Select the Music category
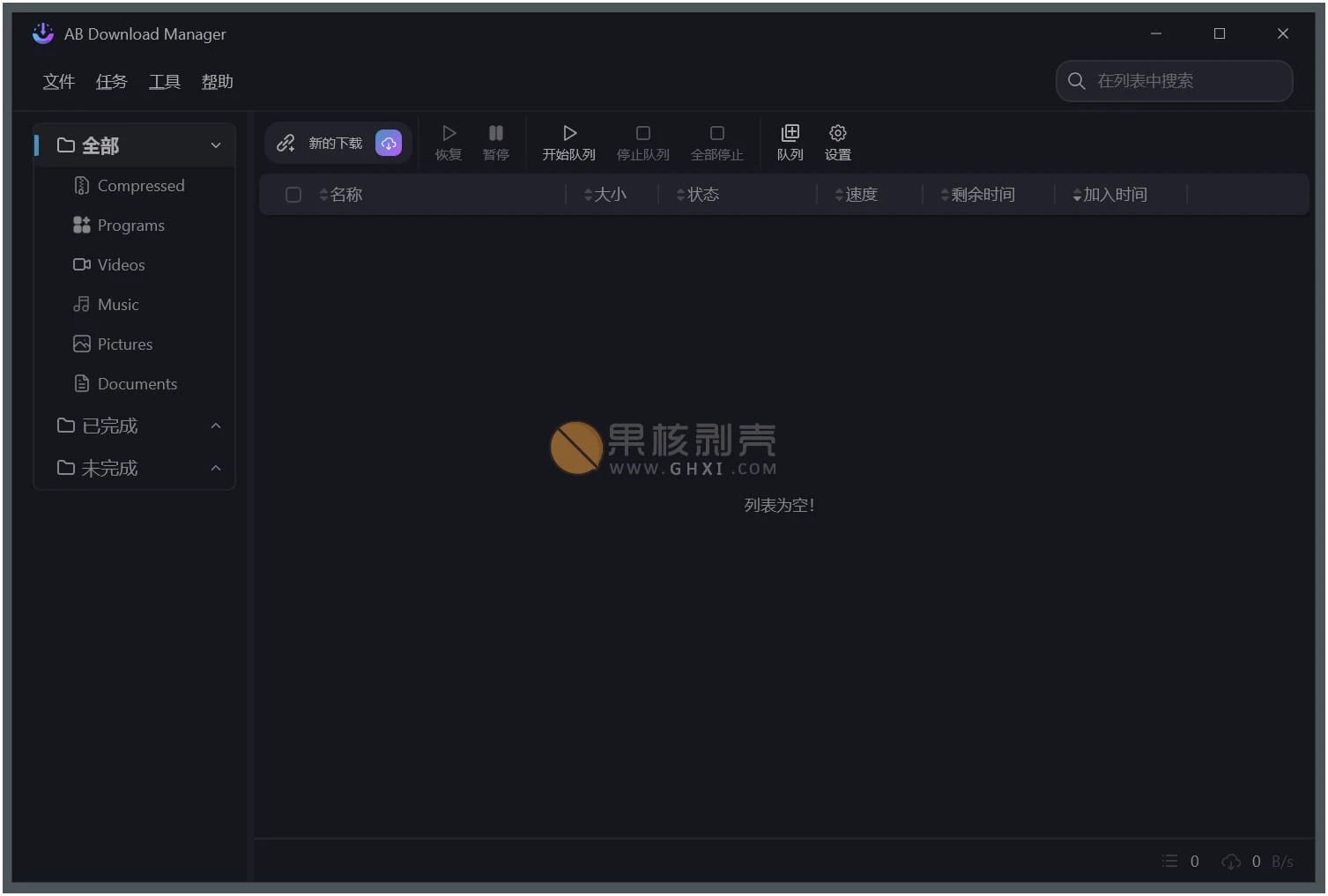Screen dimensions: 1328x896 point(135,305)
